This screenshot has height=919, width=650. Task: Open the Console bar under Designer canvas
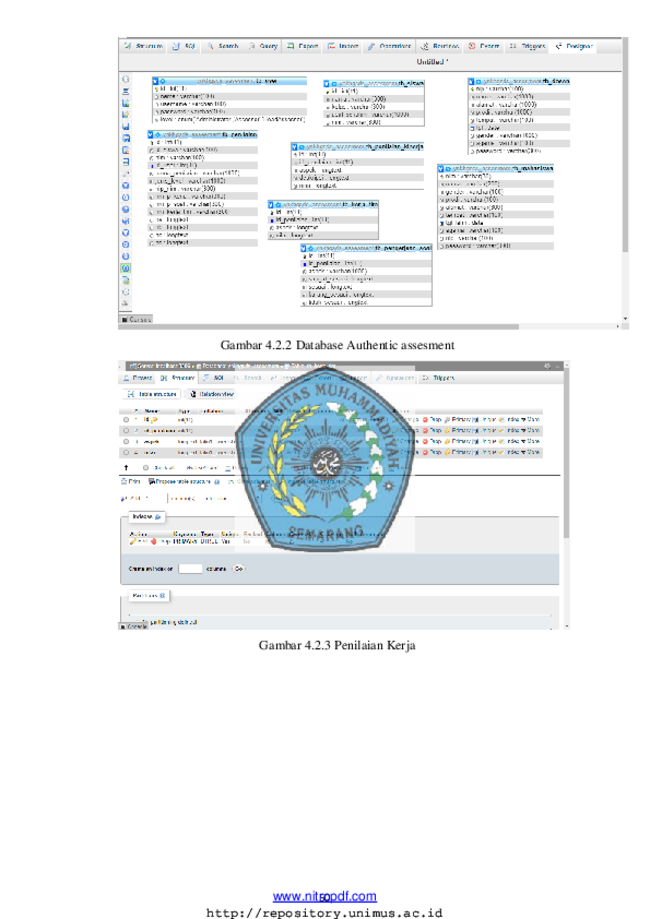[x=136, y=319]
